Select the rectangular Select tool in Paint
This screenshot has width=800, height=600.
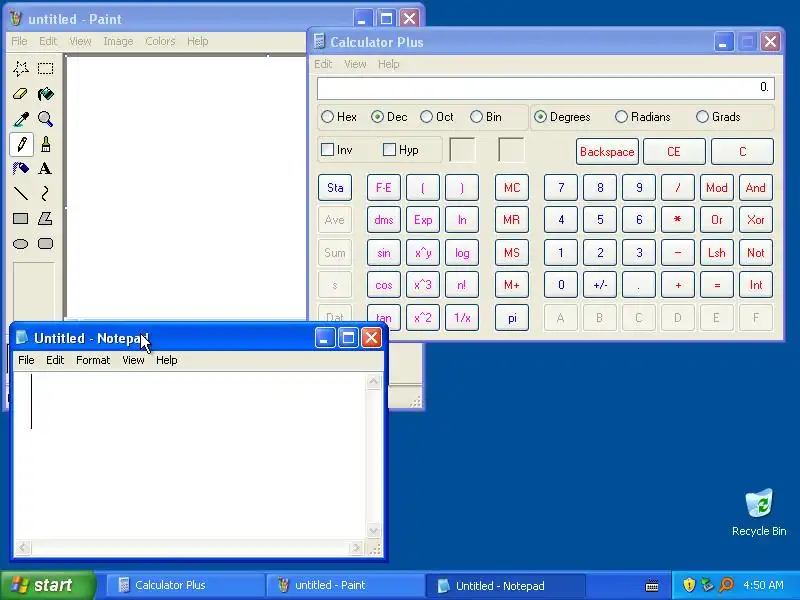[x=45, y=68]
